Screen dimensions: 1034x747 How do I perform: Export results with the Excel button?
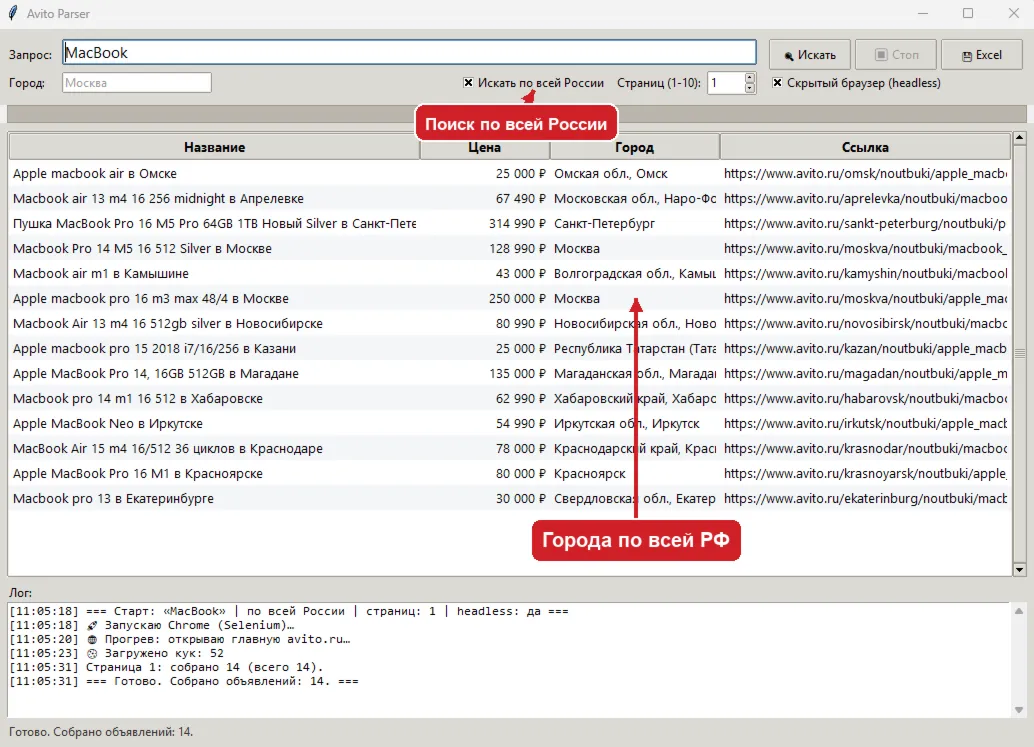tap(982, 55)
